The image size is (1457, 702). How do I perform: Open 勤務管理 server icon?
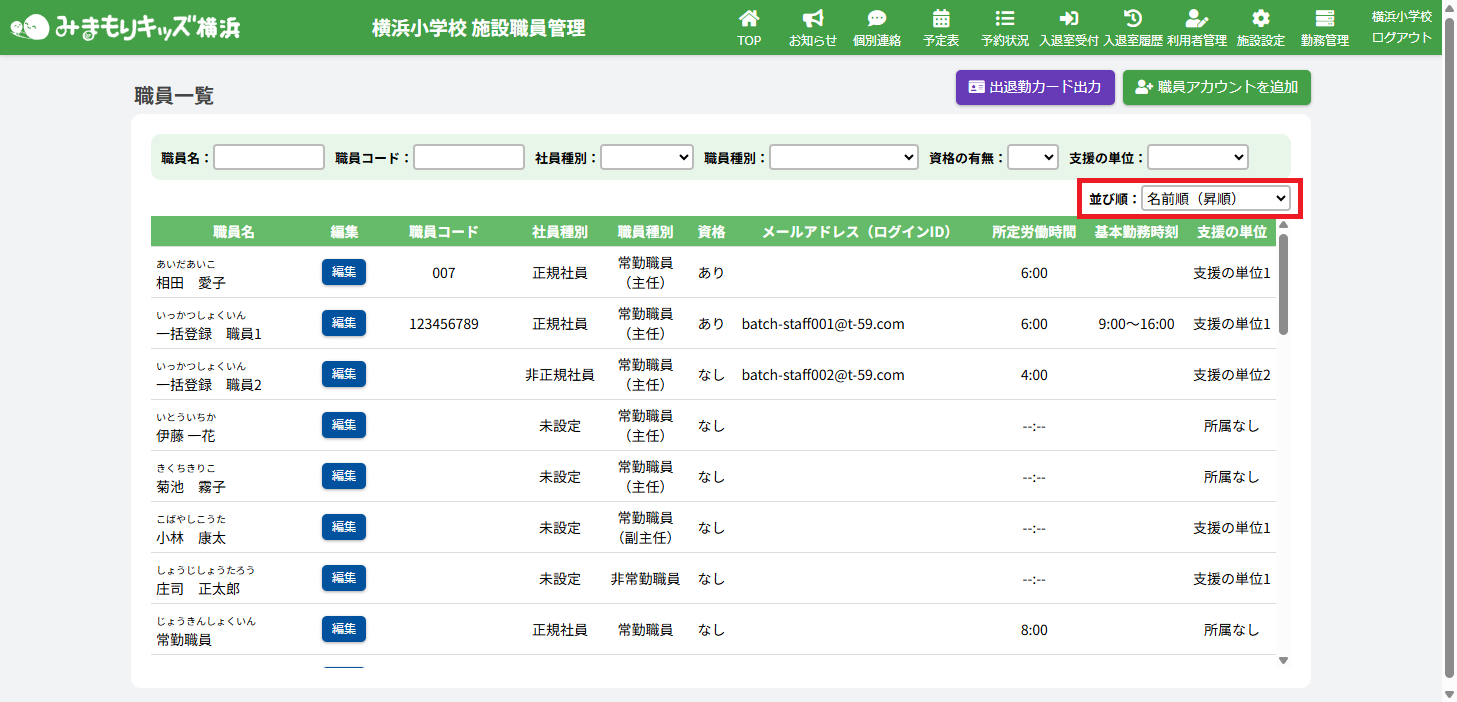[1324, 19]
